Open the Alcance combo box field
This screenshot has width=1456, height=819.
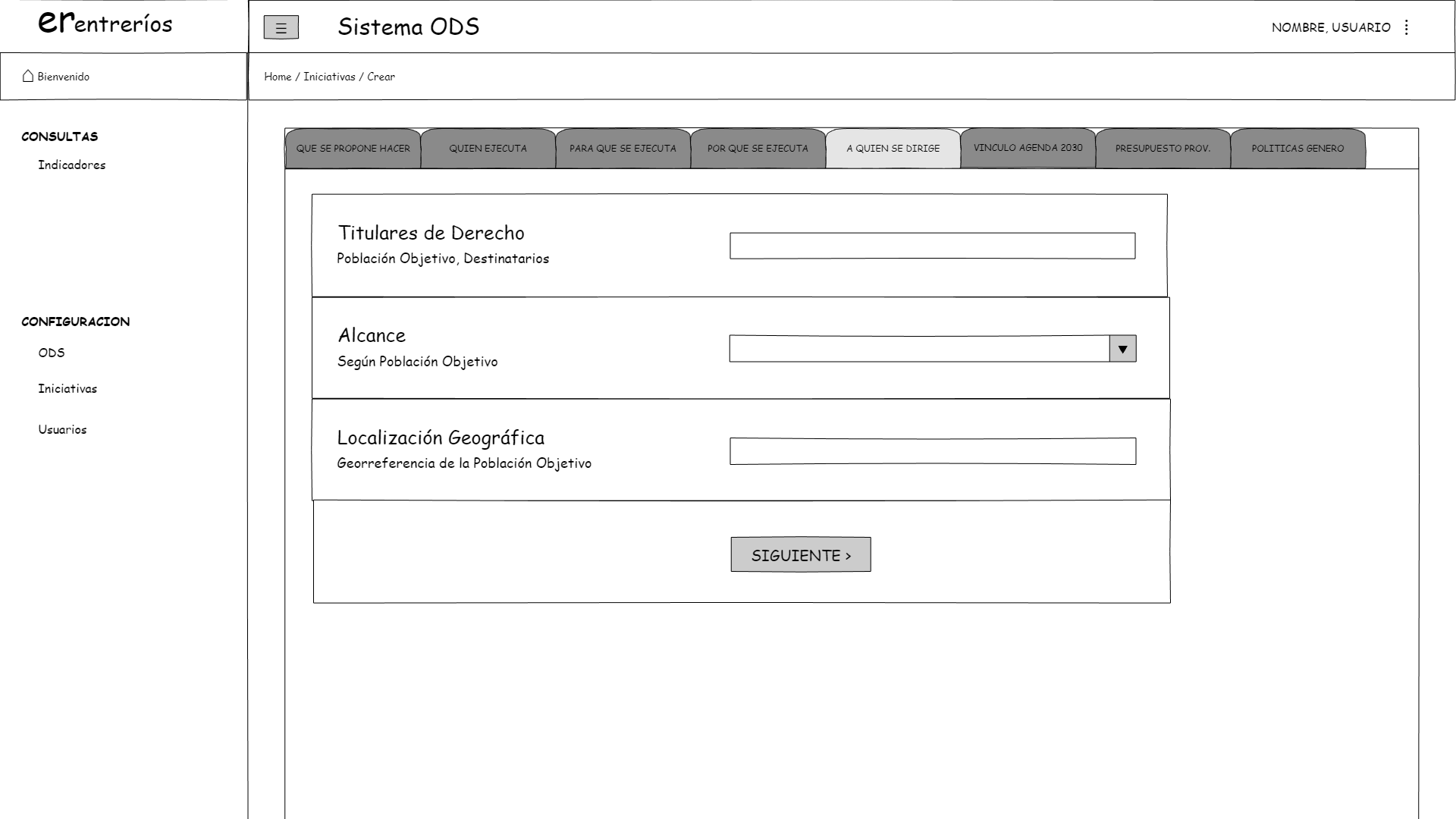pyautogui.click(x=918, y=349)
